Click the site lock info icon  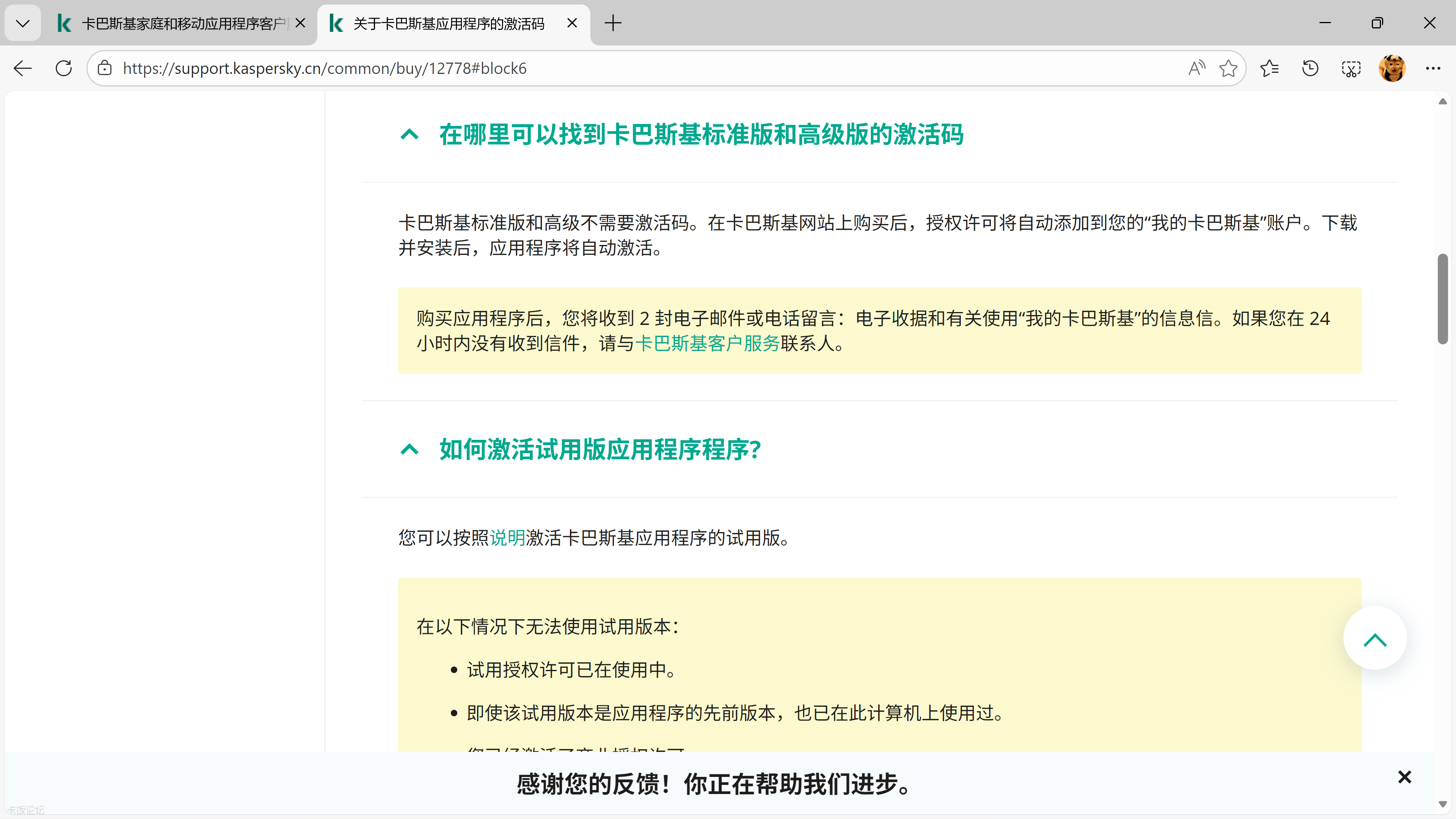coord(105,68)
